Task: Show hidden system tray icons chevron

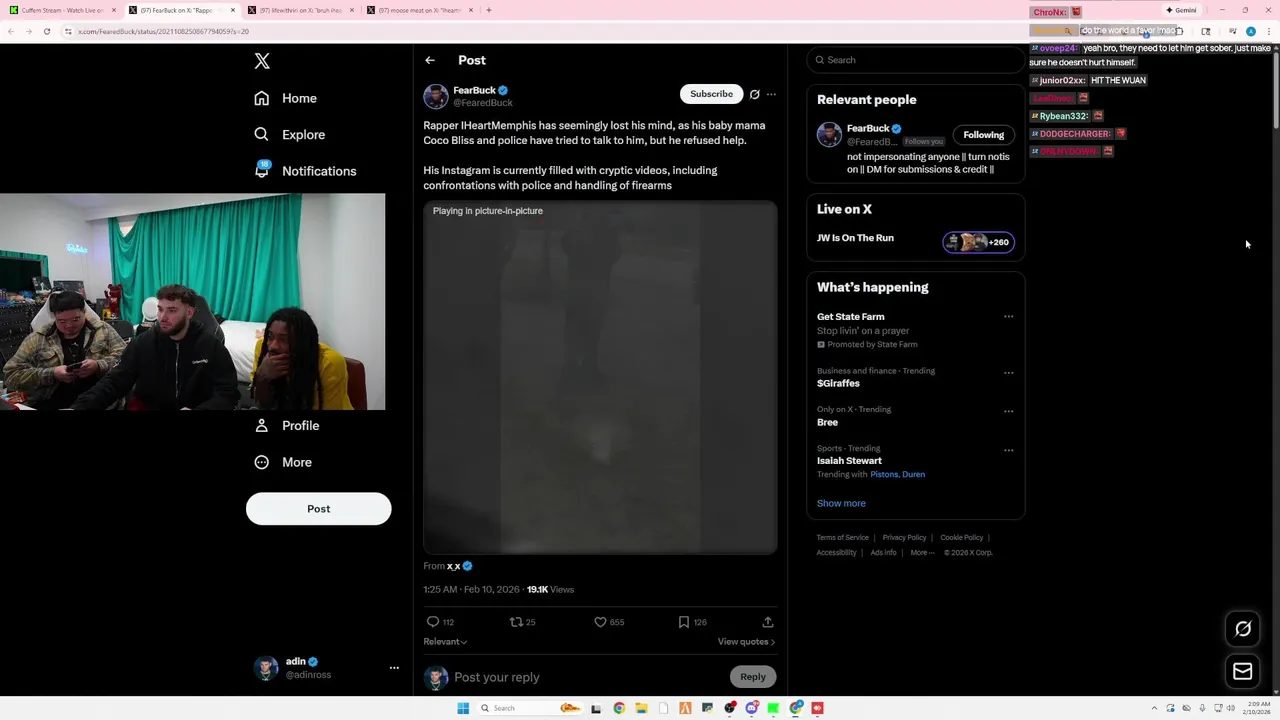Action: pos(1155,708)
